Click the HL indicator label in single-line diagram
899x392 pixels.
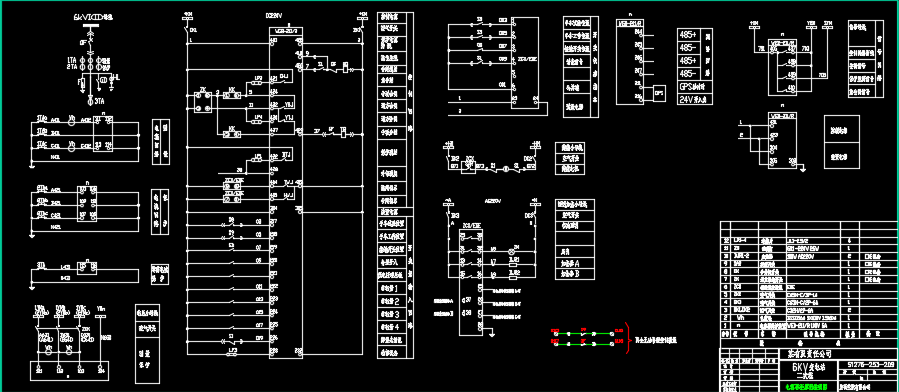tap(117, 77)
